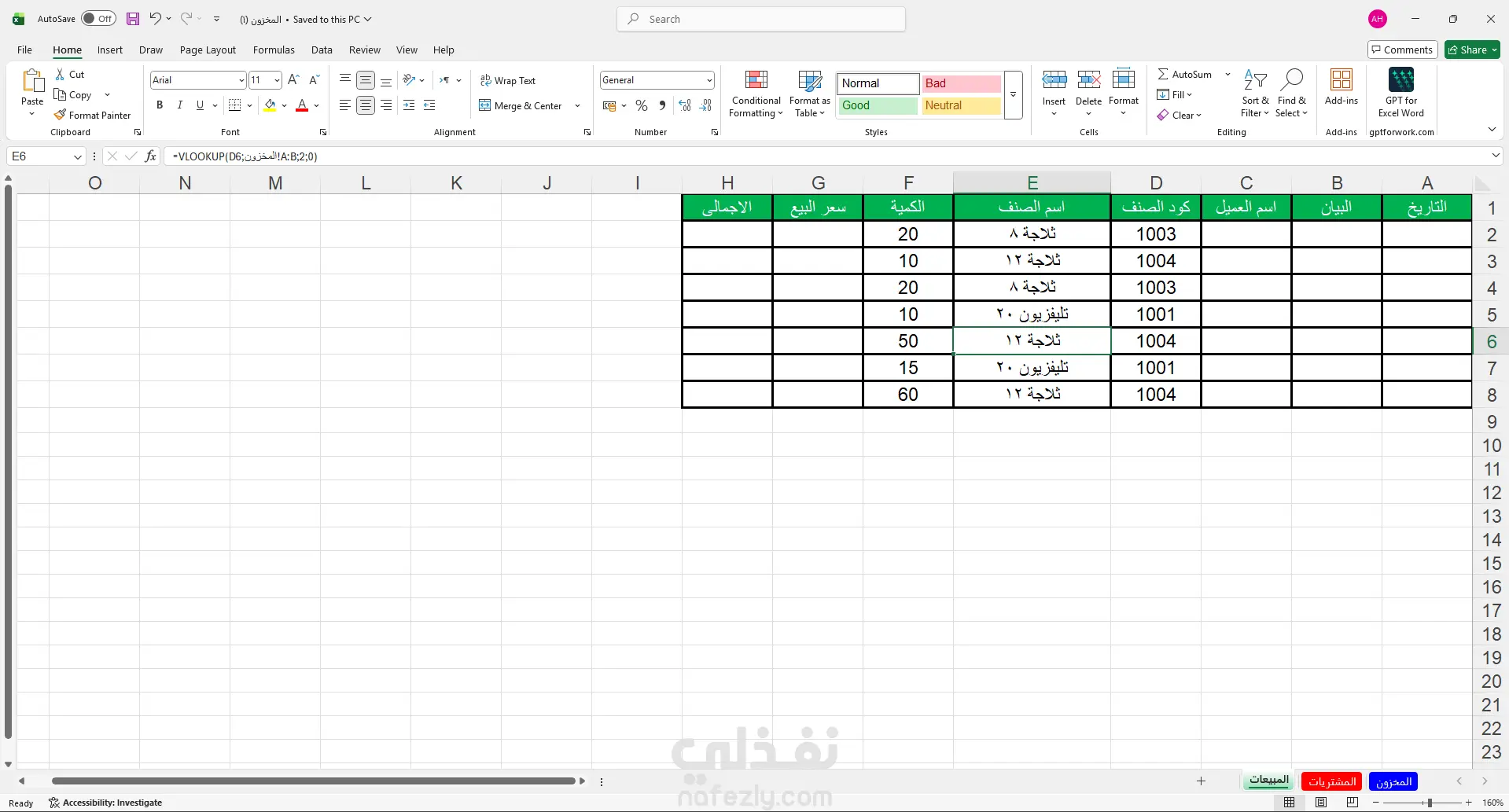Switch to Page Break Preview view
This screenshot has height=812, width=1509.
1353,803
